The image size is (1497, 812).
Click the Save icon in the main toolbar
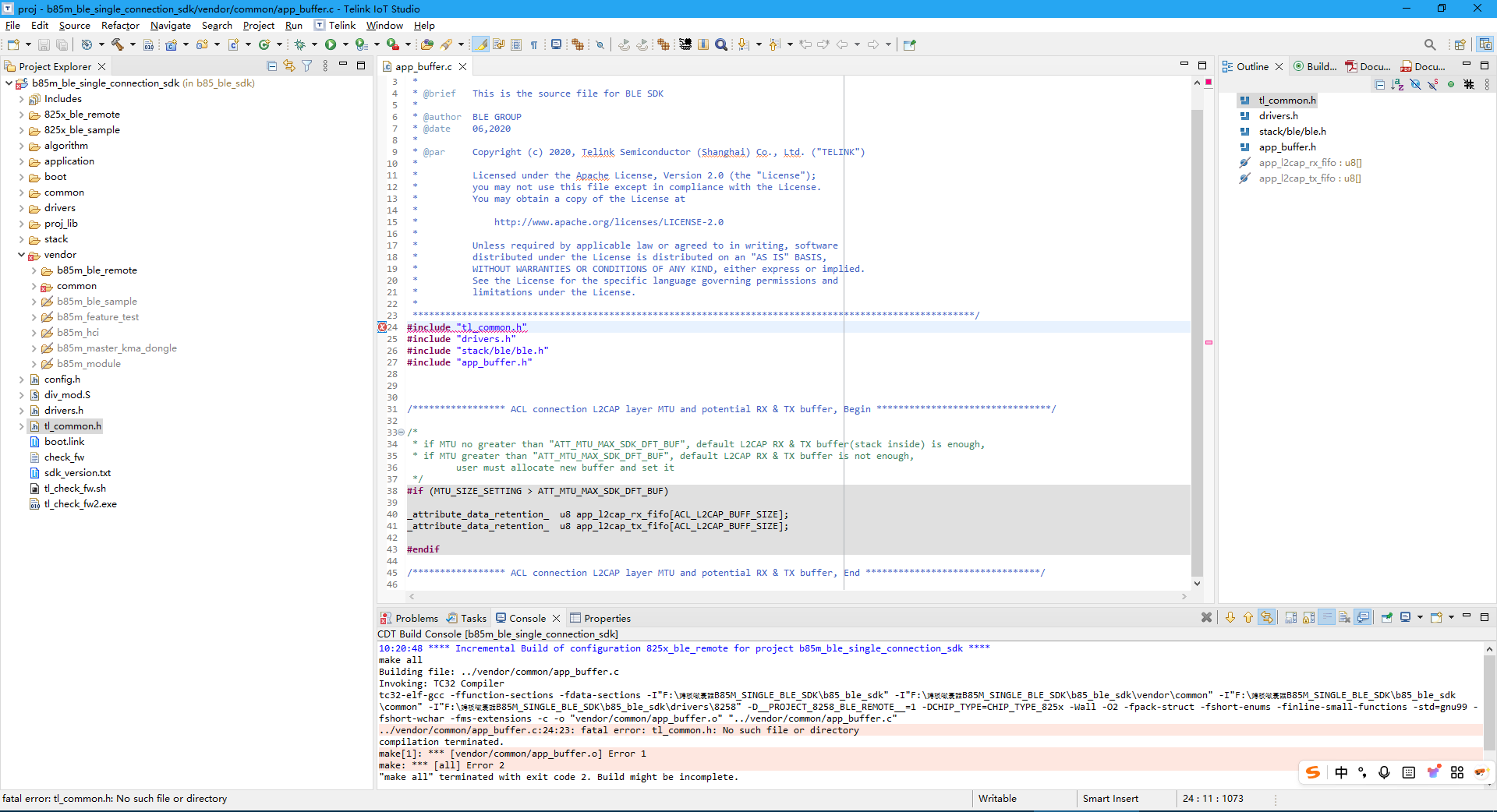[x=44, y=44]
